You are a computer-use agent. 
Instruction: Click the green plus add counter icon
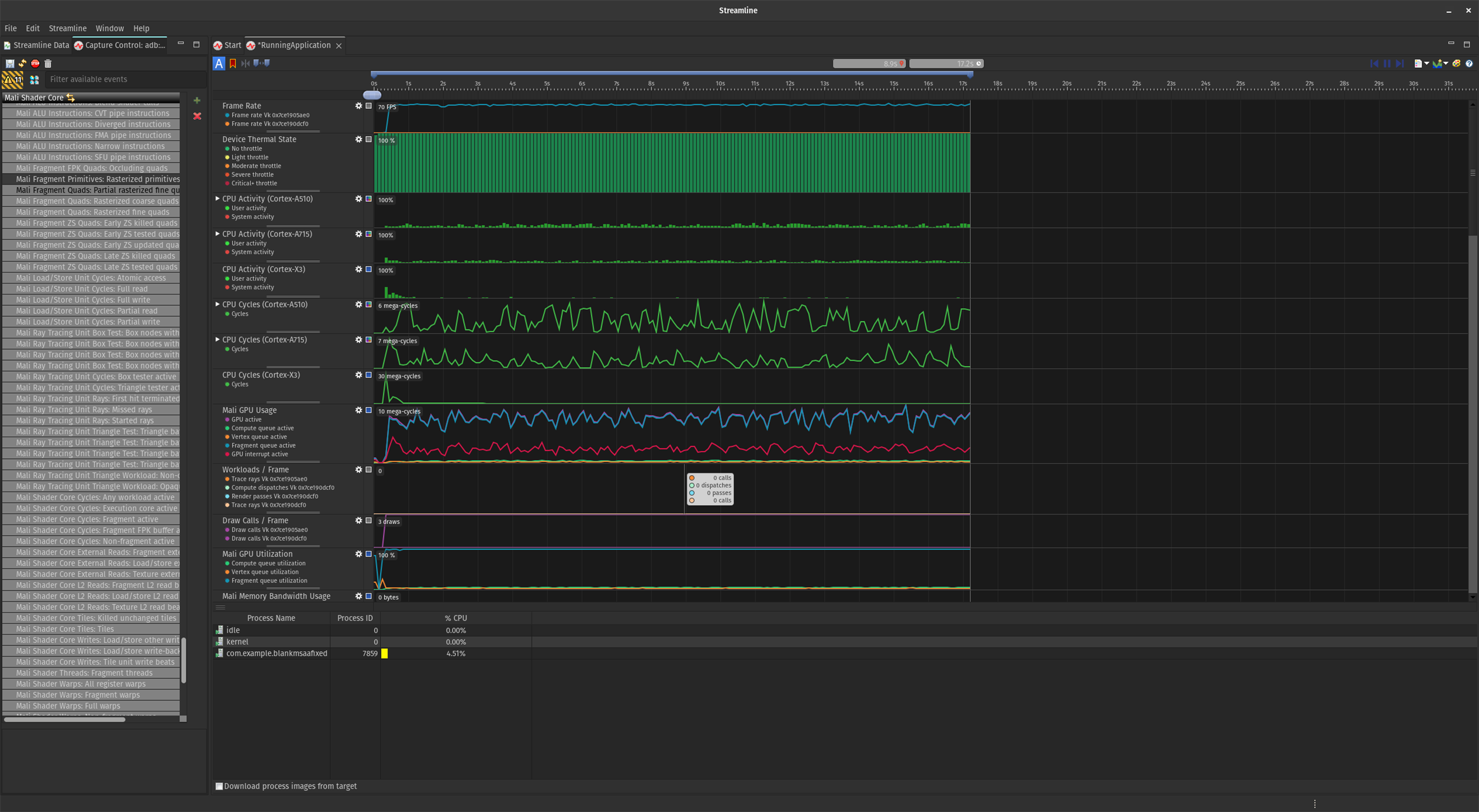click(197, 101)
